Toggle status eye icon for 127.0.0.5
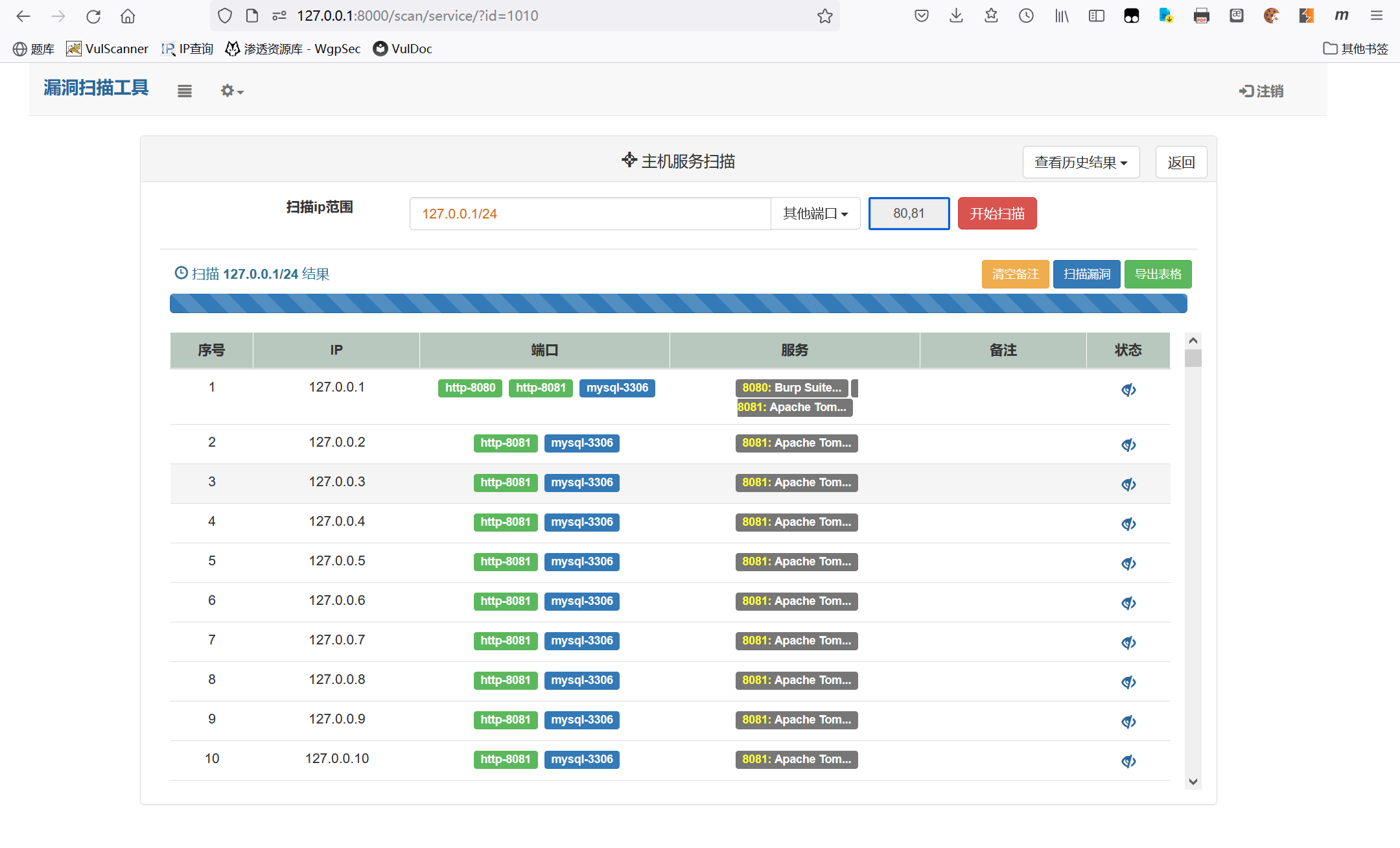The image size is (1400, 848). click(1128, 563)
